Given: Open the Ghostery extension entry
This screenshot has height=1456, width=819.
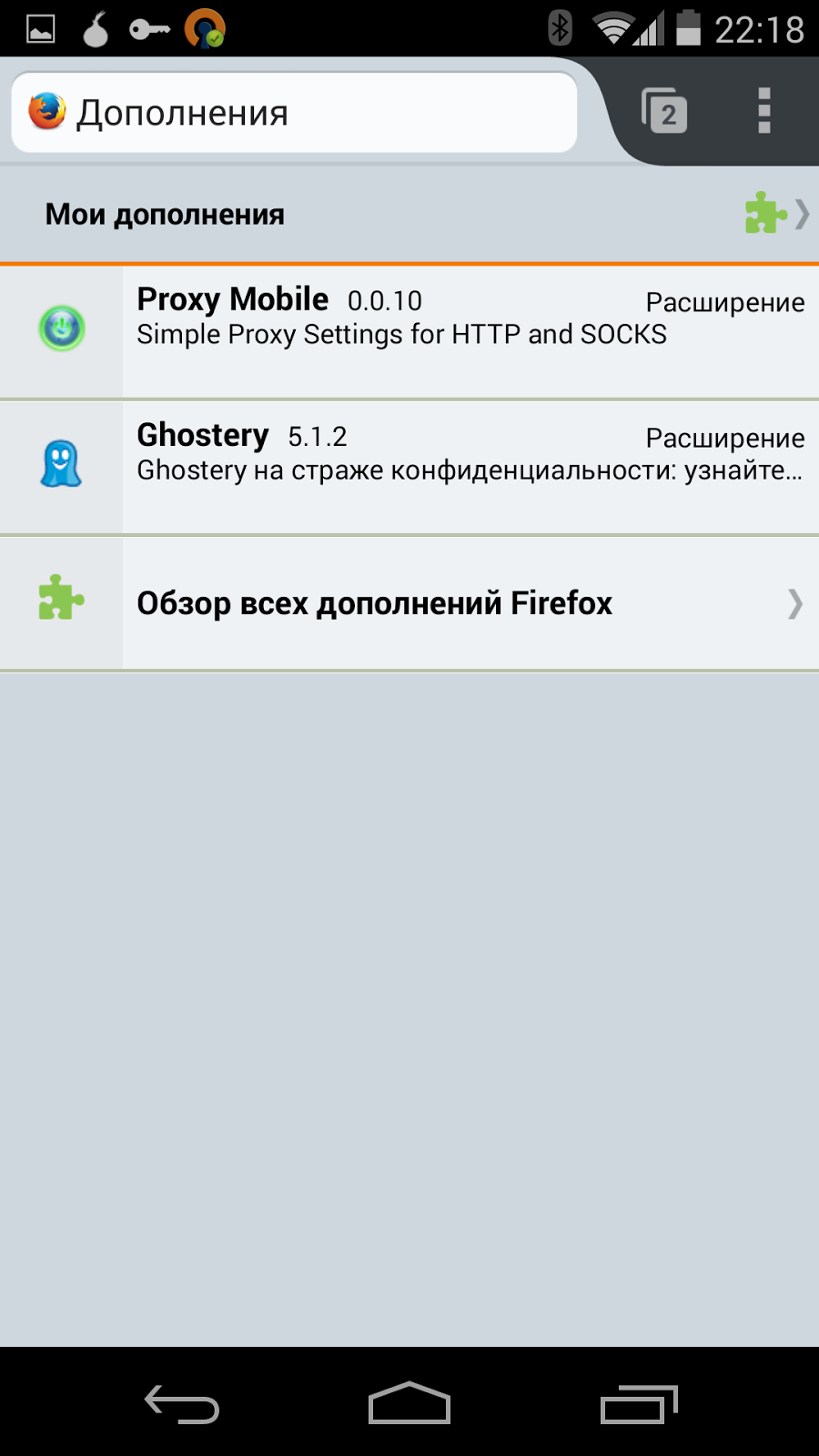Looking at the screenshot, I should (x=409, y=467).
